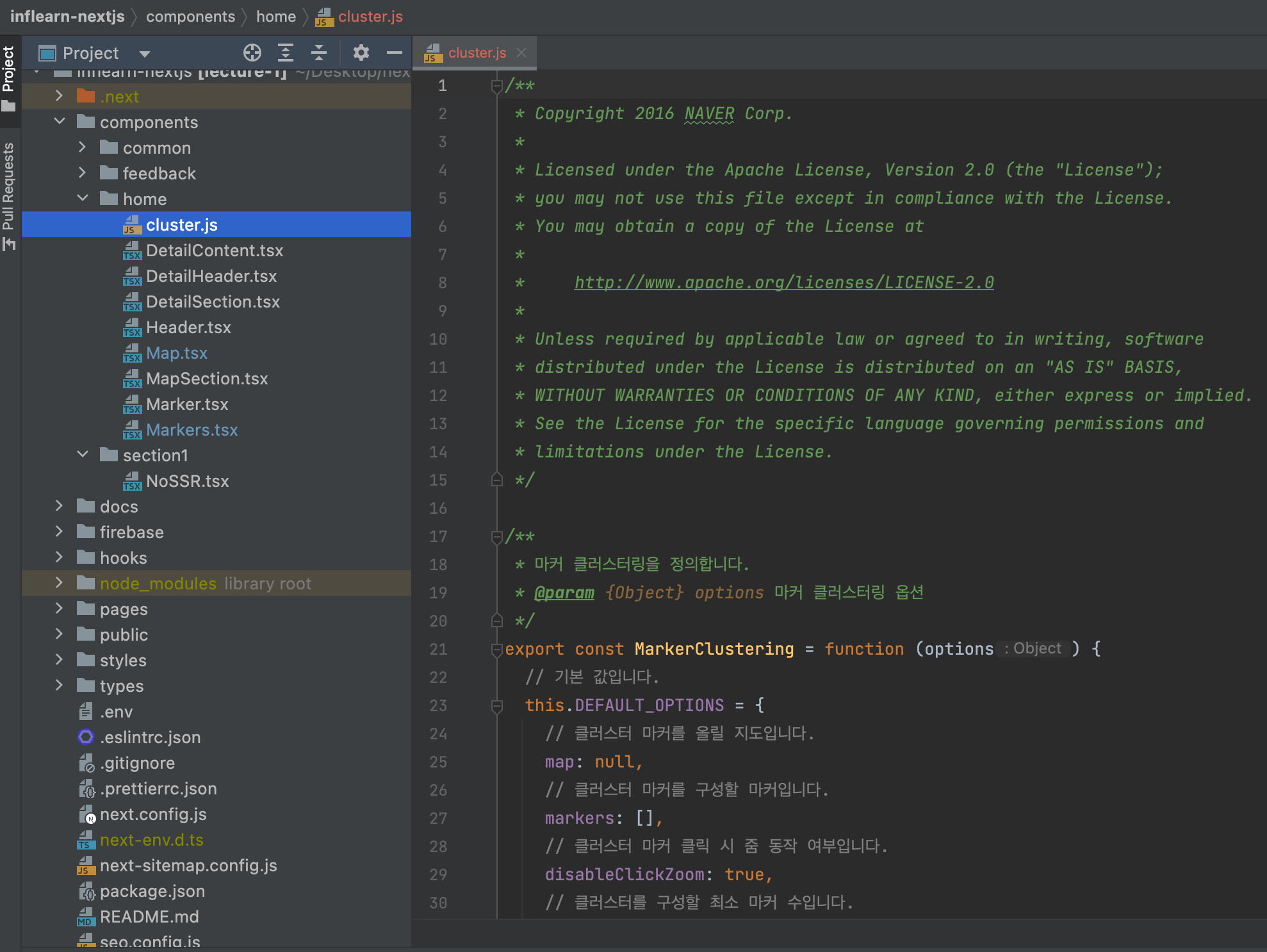Click the .prettierrc.json file icon

tap(86, 788)
